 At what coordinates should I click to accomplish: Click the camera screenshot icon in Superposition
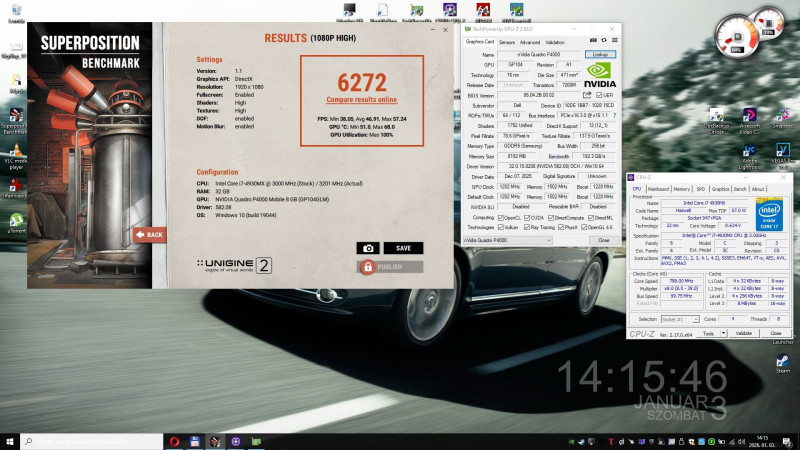(368, 248)
